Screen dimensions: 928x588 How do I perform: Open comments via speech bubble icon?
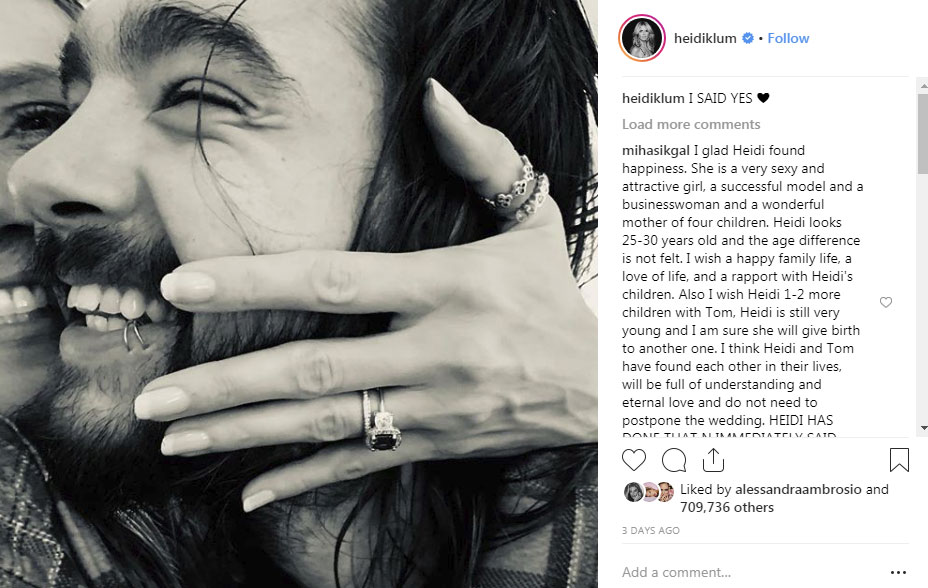tap(674, 460)
